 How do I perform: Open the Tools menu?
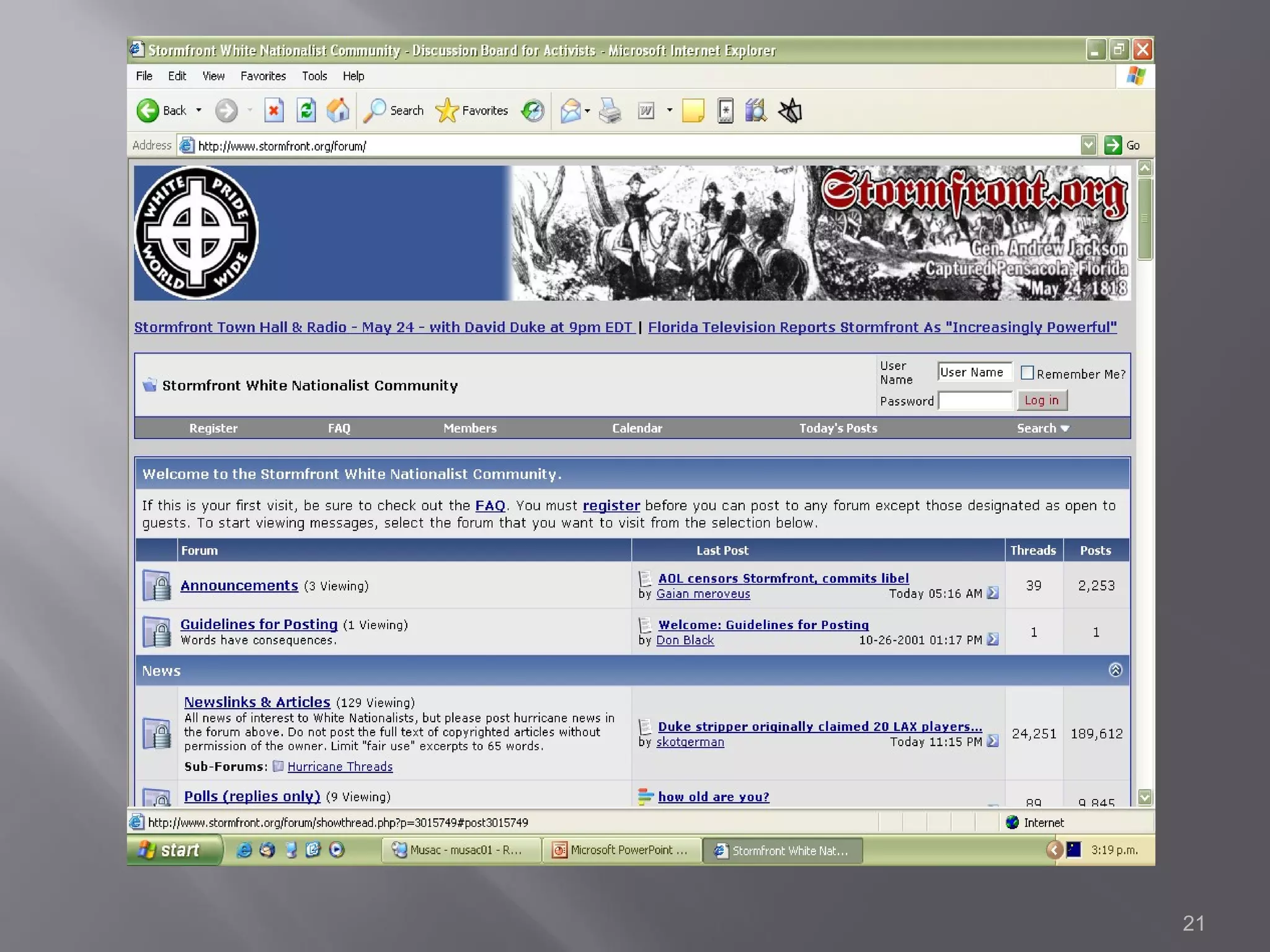click(x=314, y=76)
